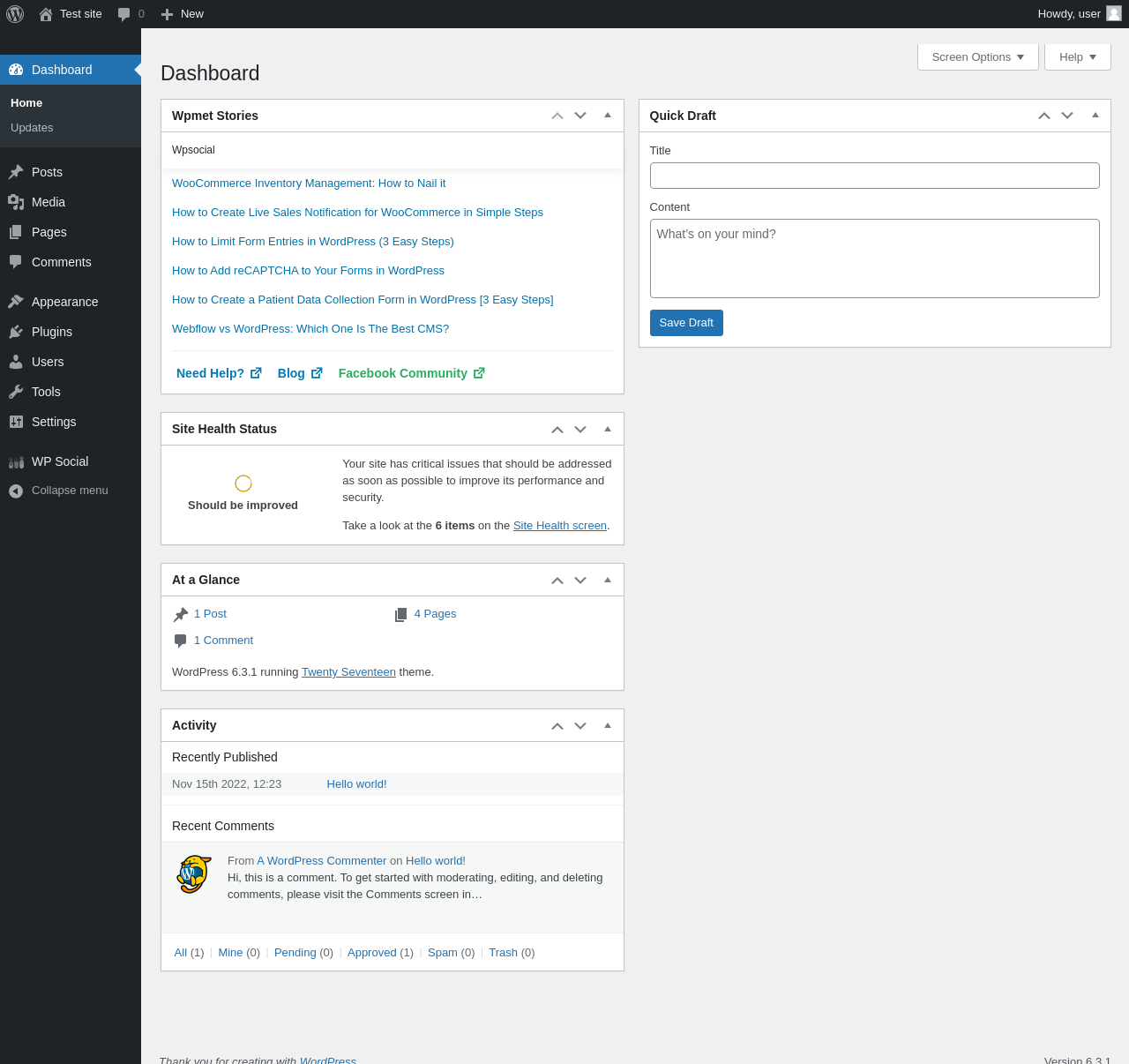
Task: Open the Help dropdown tab
Action: (x=1078, y=56)
